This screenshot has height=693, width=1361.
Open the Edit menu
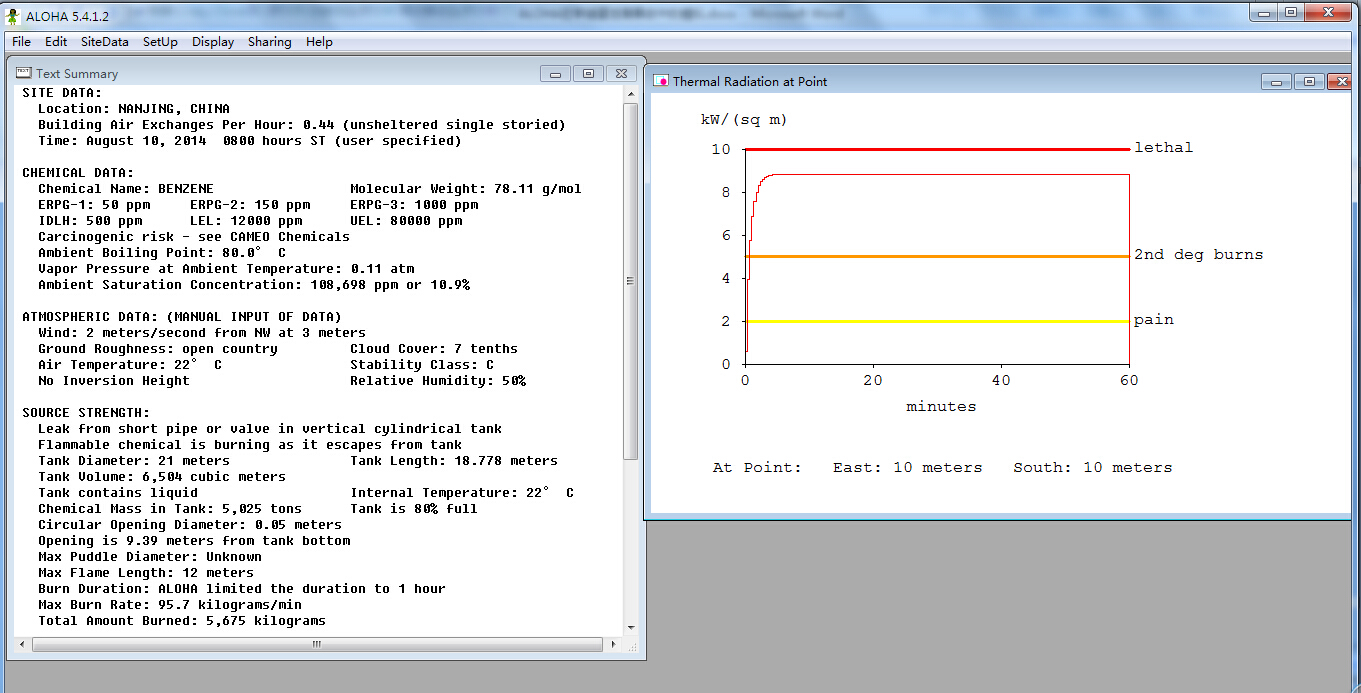pyautogui.click(x=56, y=42)
